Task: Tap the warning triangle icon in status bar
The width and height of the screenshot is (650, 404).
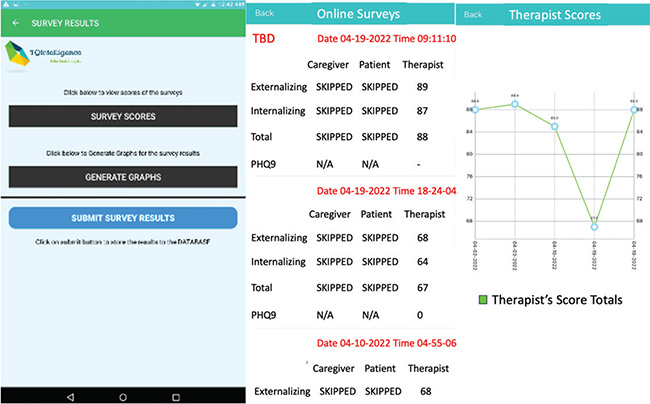Action: pos(7,4)
